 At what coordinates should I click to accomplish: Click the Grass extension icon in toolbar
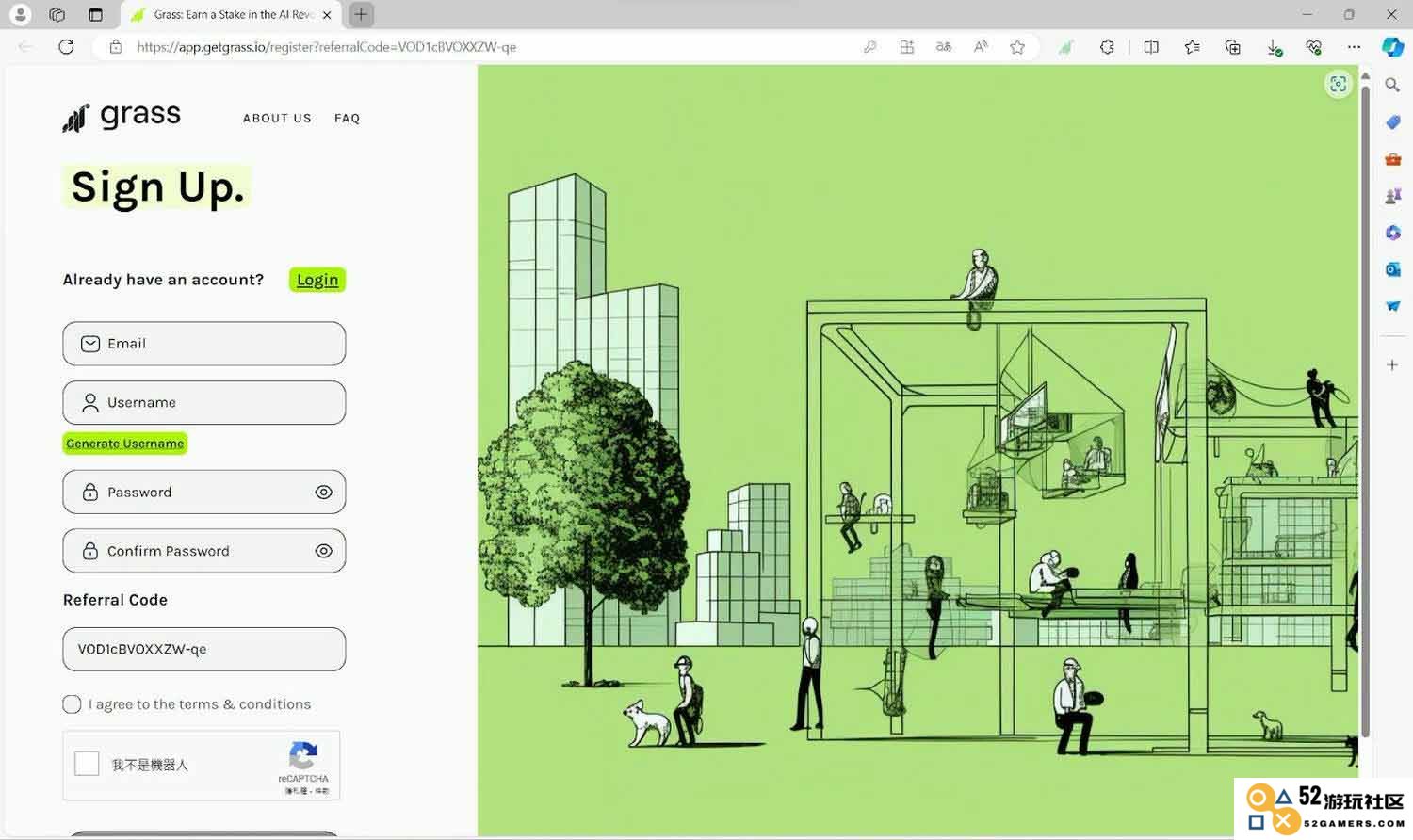pyautogui.click(x=1066, y=47)
